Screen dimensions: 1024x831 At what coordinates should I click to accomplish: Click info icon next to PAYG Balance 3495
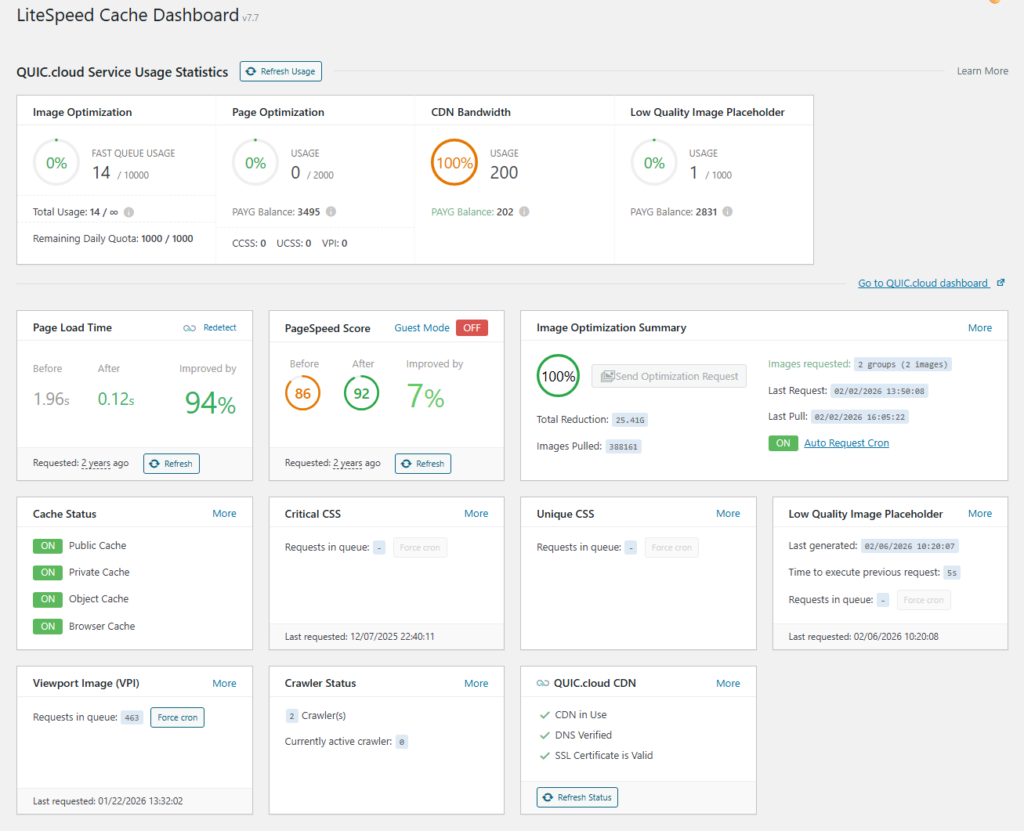(x=331, y=212)
